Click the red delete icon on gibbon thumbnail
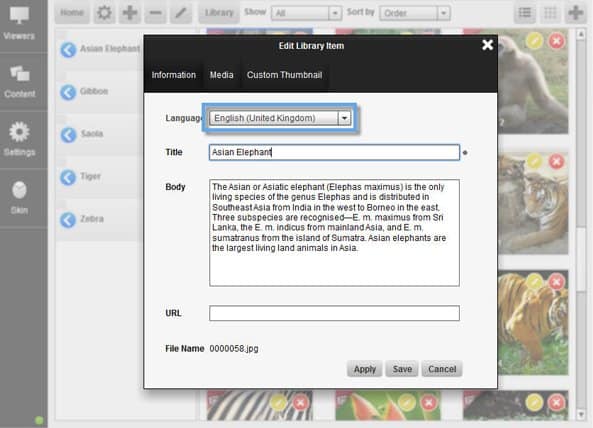593x428 pixels. coord(556,40)
